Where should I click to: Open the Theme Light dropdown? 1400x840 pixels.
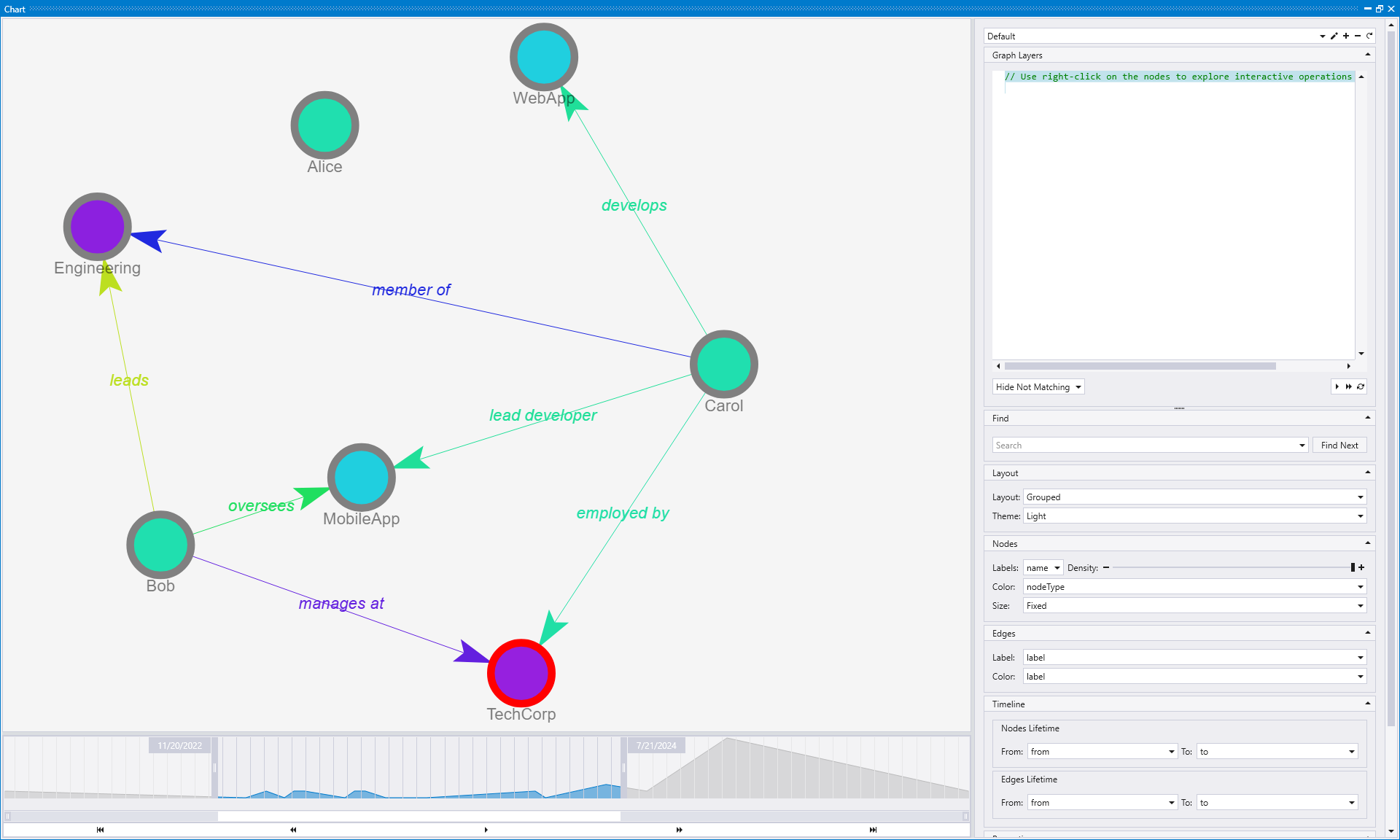click(1194, 516)
